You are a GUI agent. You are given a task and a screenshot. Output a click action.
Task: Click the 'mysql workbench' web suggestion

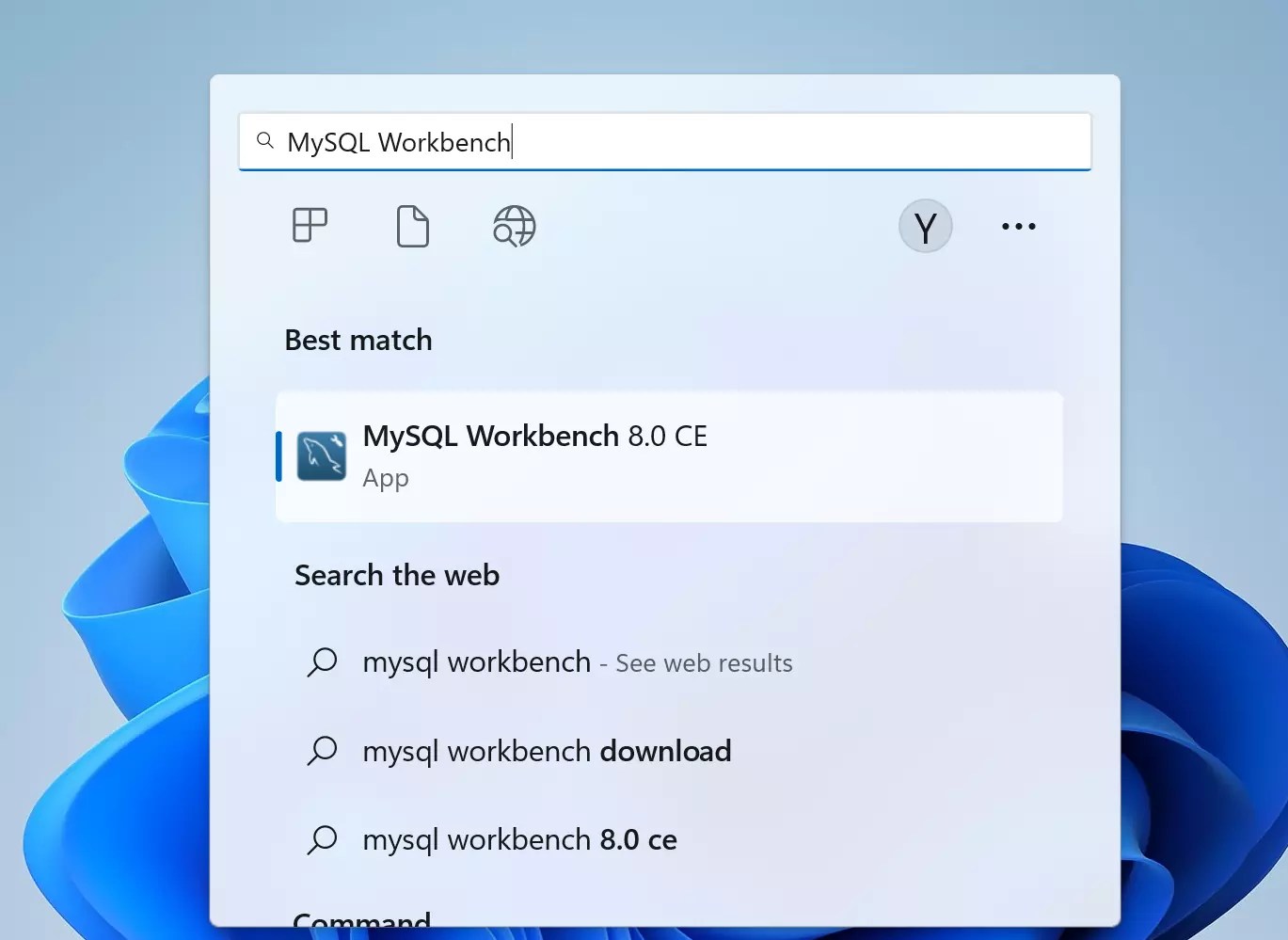point(475,661)
